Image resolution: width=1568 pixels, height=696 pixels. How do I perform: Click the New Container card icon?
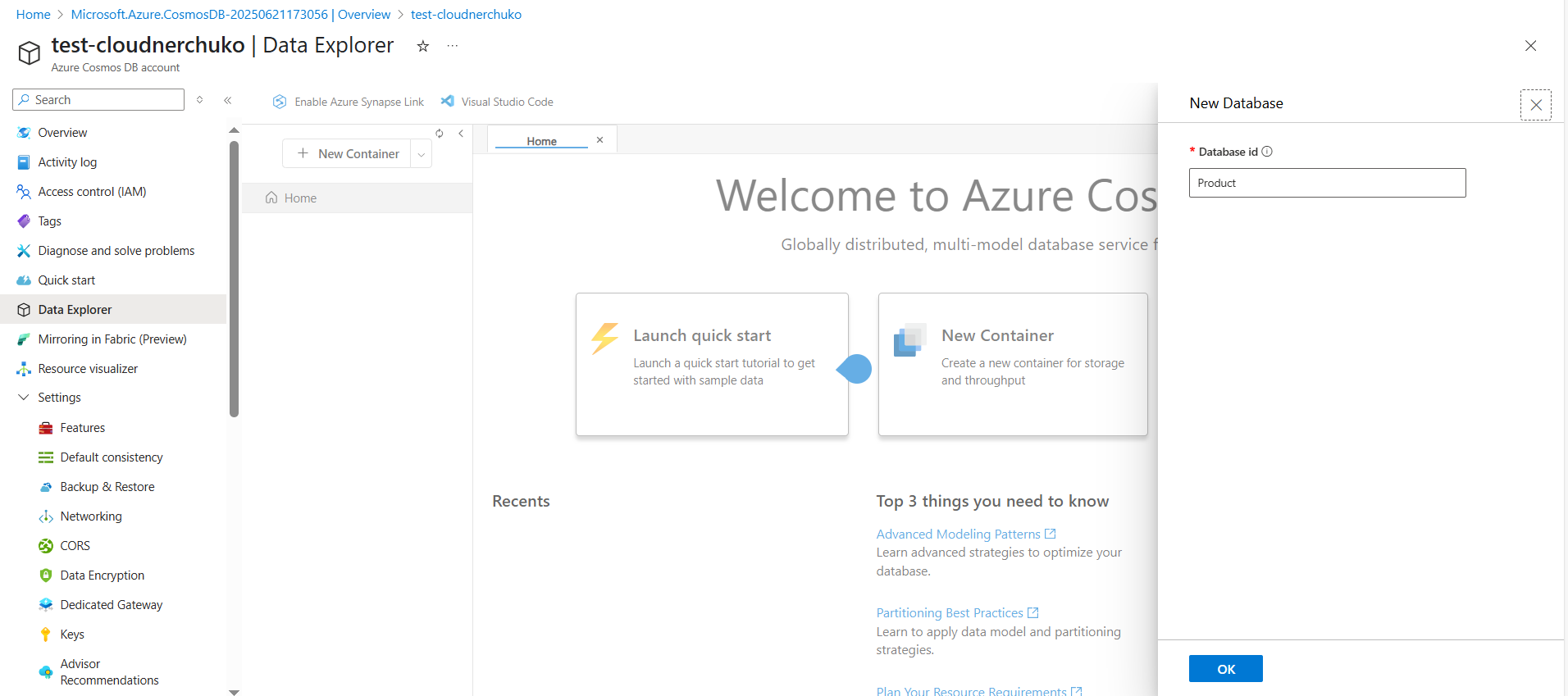[x=909, y=340]
